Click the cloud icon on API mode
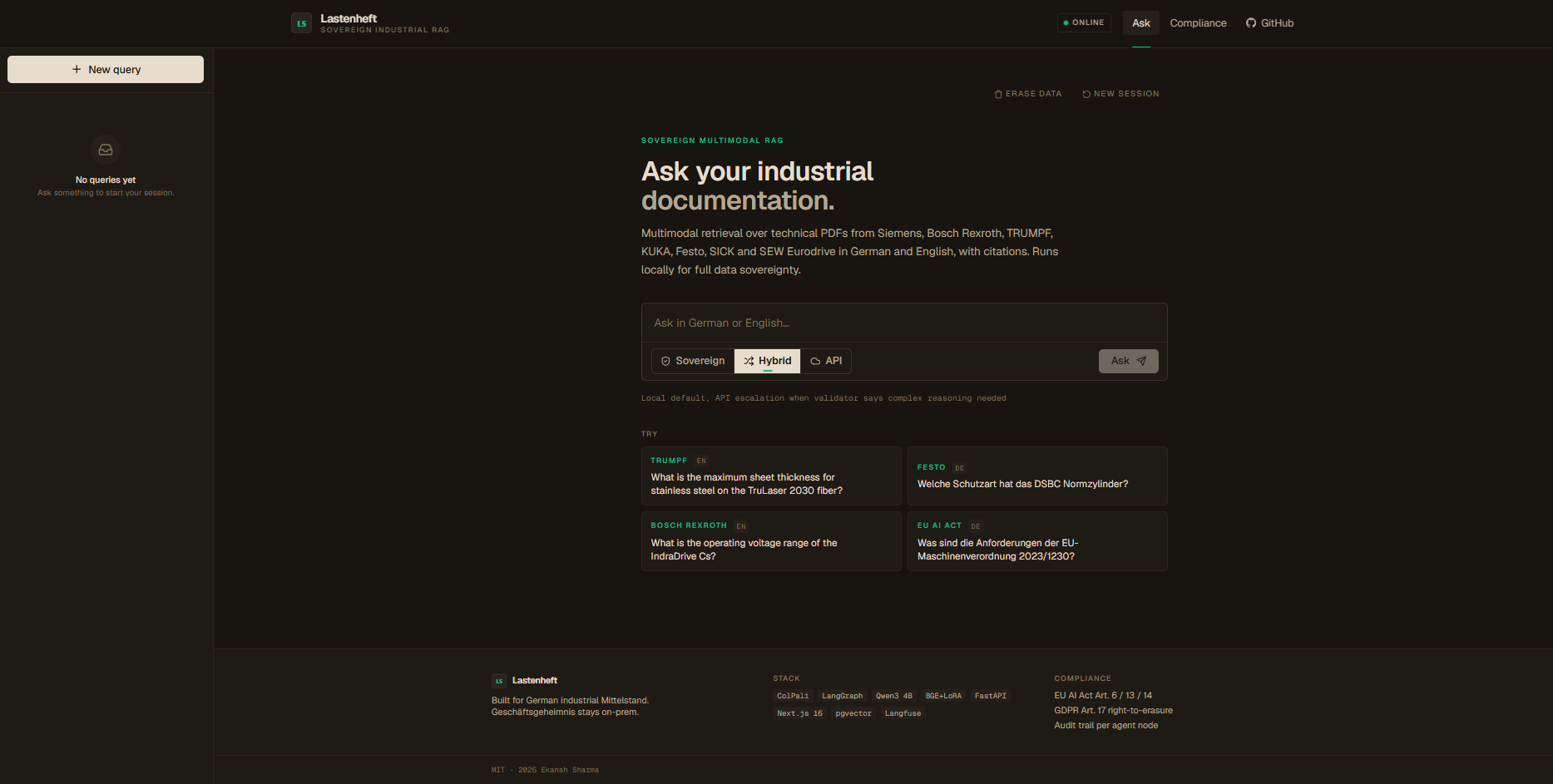This screenshot has width=1553, height=784. 815,361
